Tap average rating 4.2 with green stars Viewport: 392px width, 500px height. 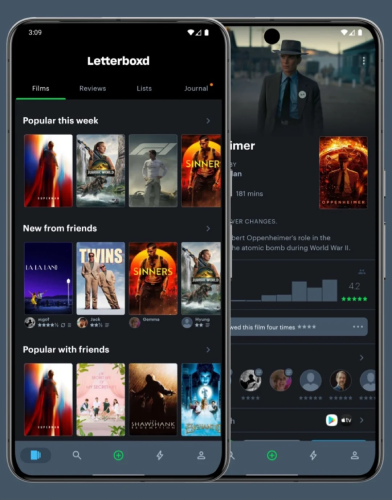[354, 291]
